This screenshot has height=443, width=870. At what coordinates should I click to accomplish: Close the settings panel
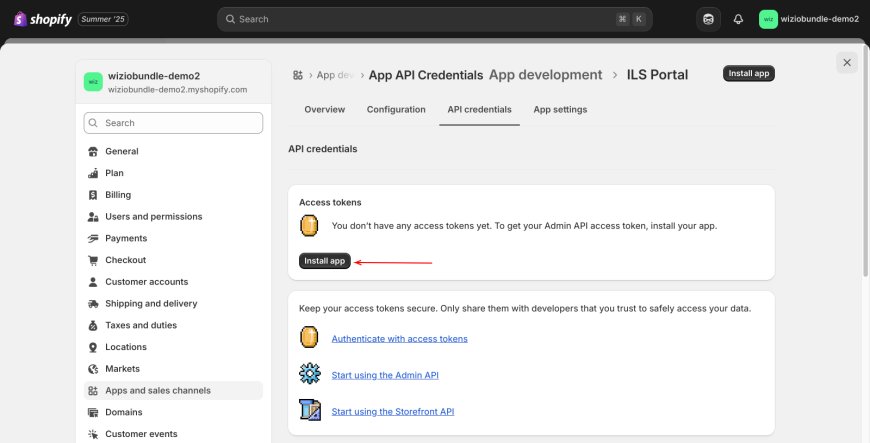coord(847,63)
